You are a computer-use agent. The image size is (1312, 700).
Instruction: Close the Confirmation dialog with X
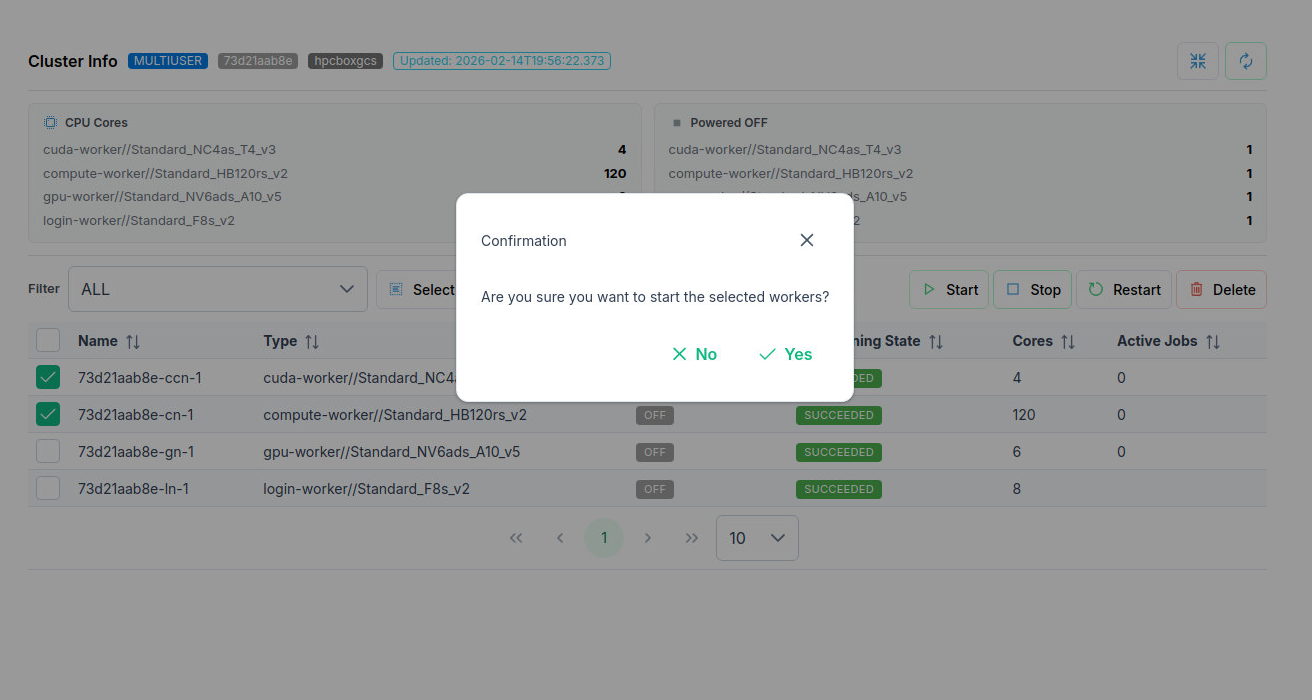click(807, 240)
